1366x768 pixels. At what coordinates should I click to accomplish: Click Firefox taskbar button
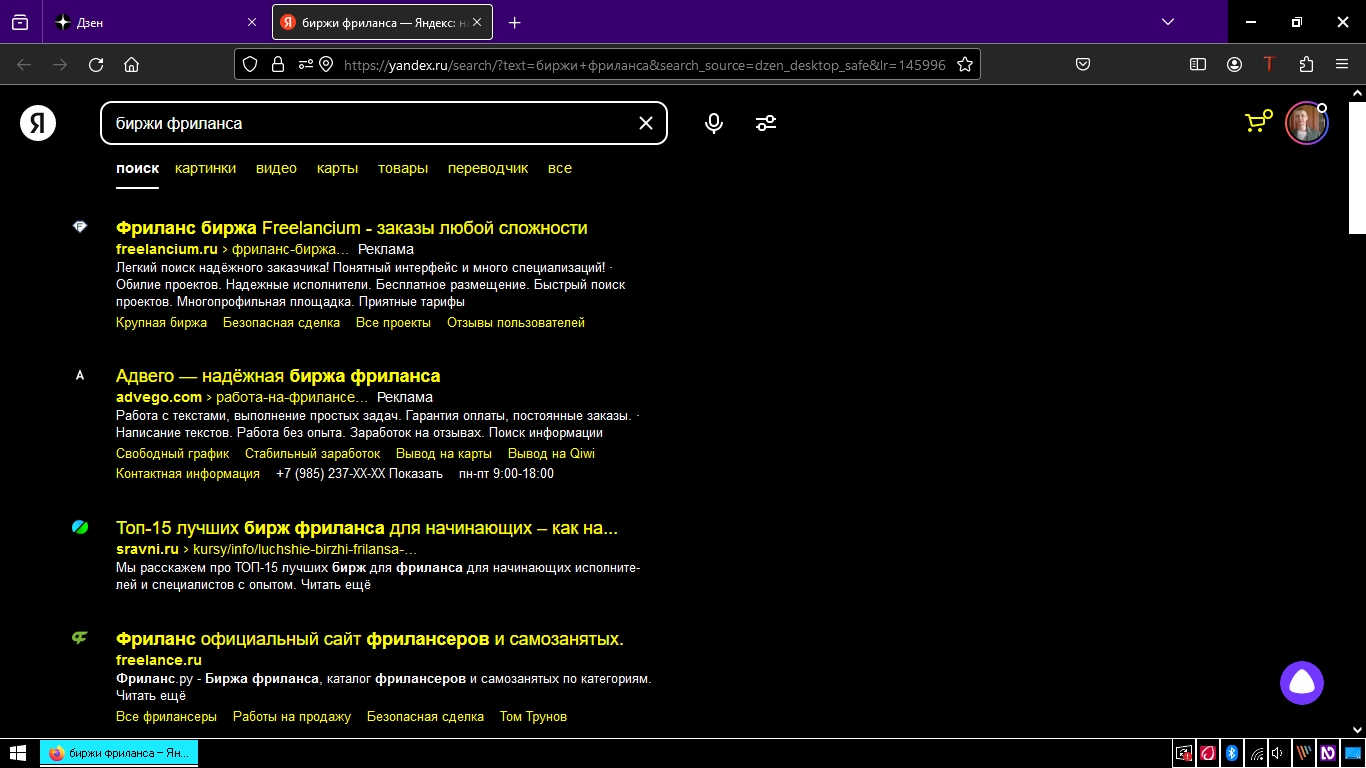(x=119, y=753)
